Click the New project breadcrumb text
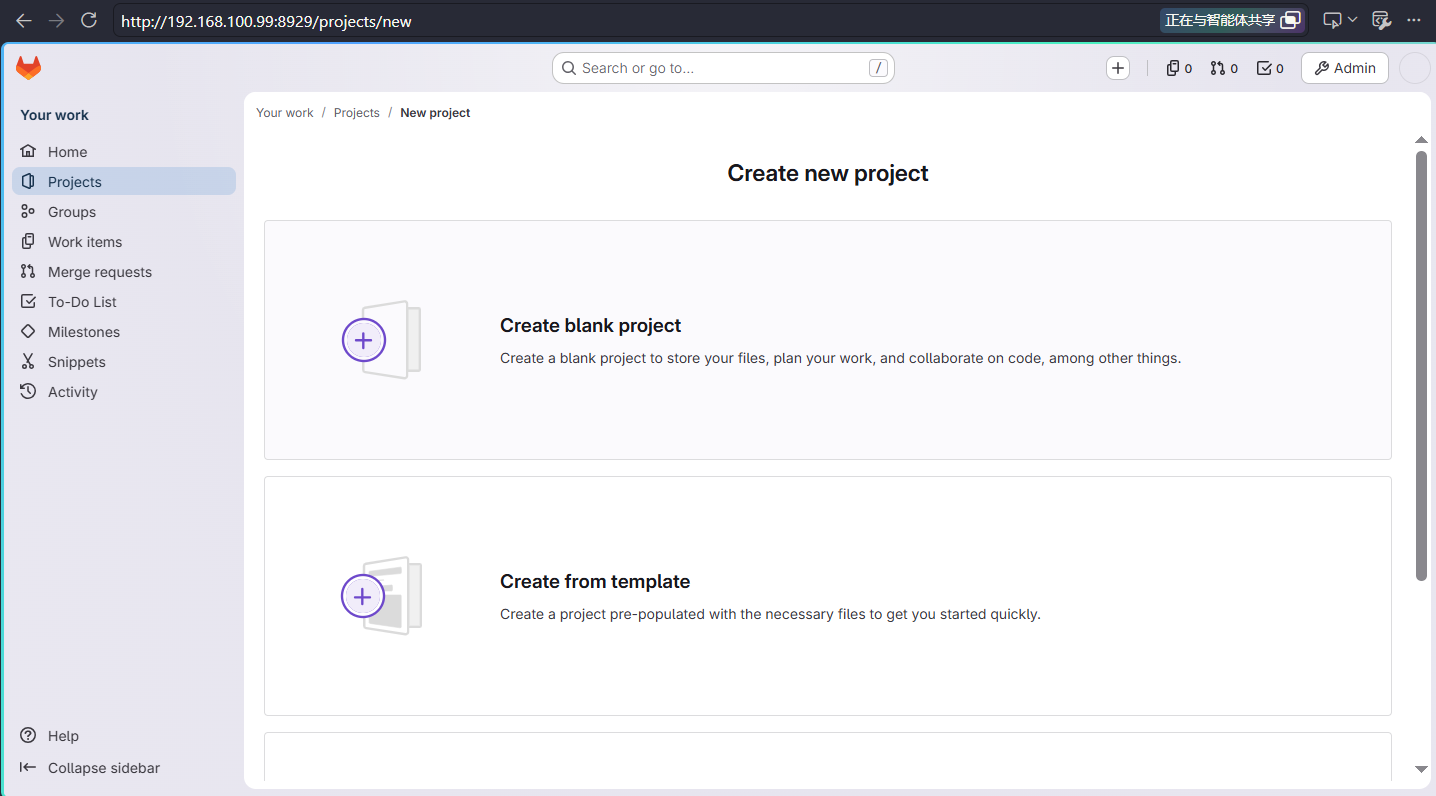1436x796 pixels. click(435, 113)
